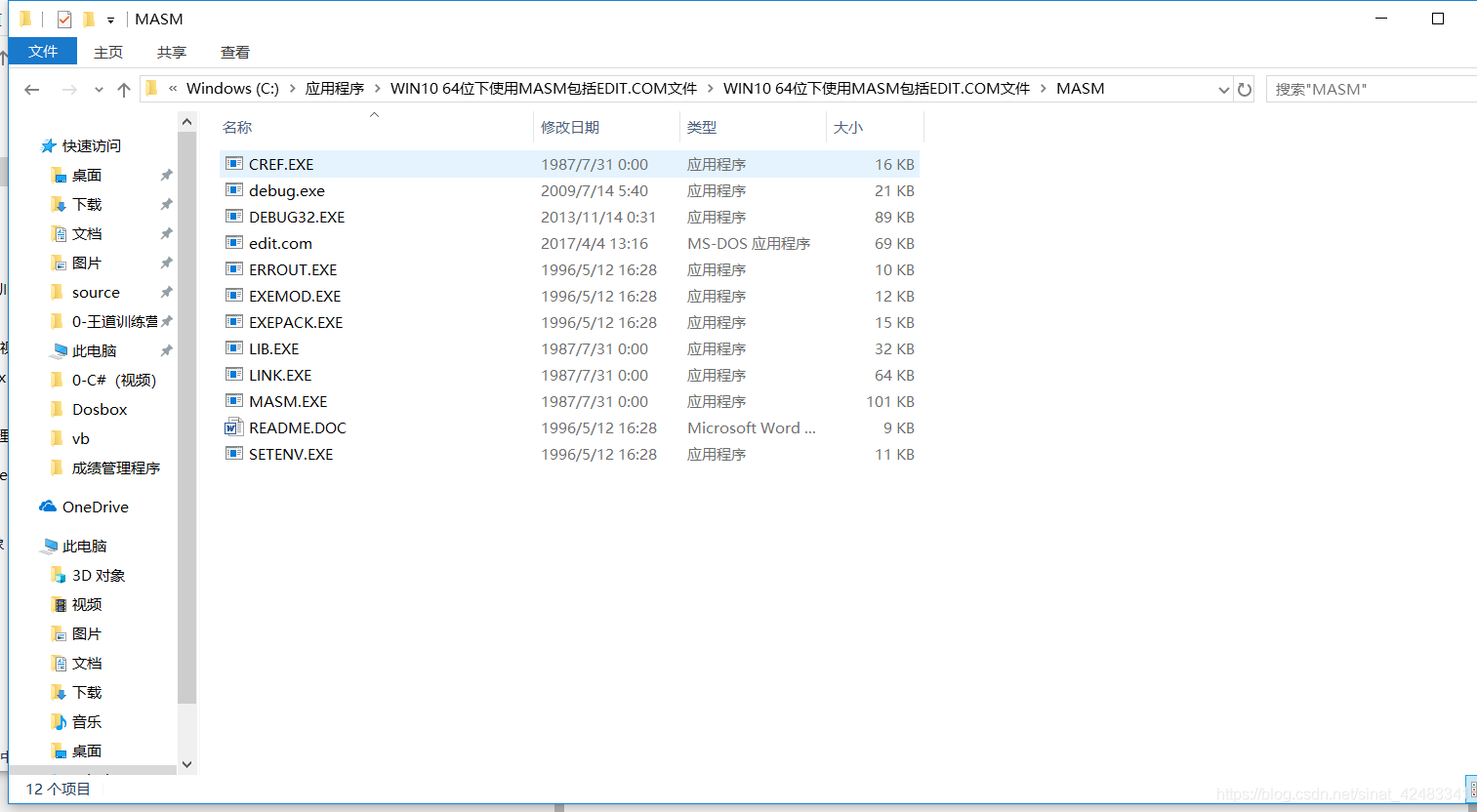Click navigation pane scroll up arrow
The height and width of the screenshot is (812, 1477).
[187, 122]
